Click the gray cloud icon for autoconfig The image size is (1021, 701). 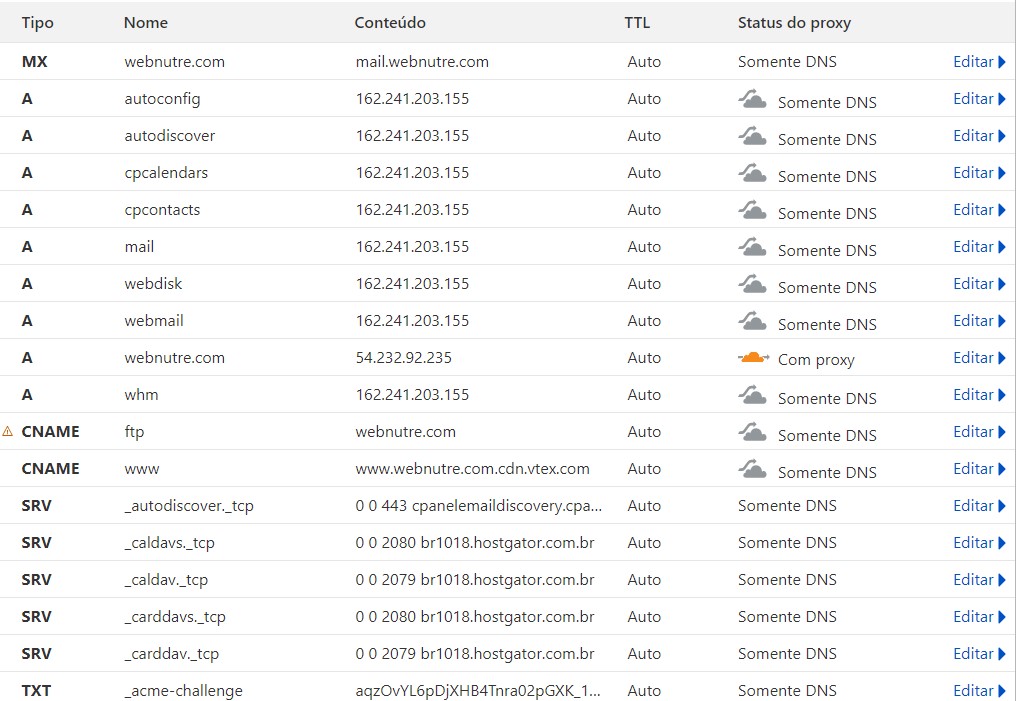tap(752, 98)
